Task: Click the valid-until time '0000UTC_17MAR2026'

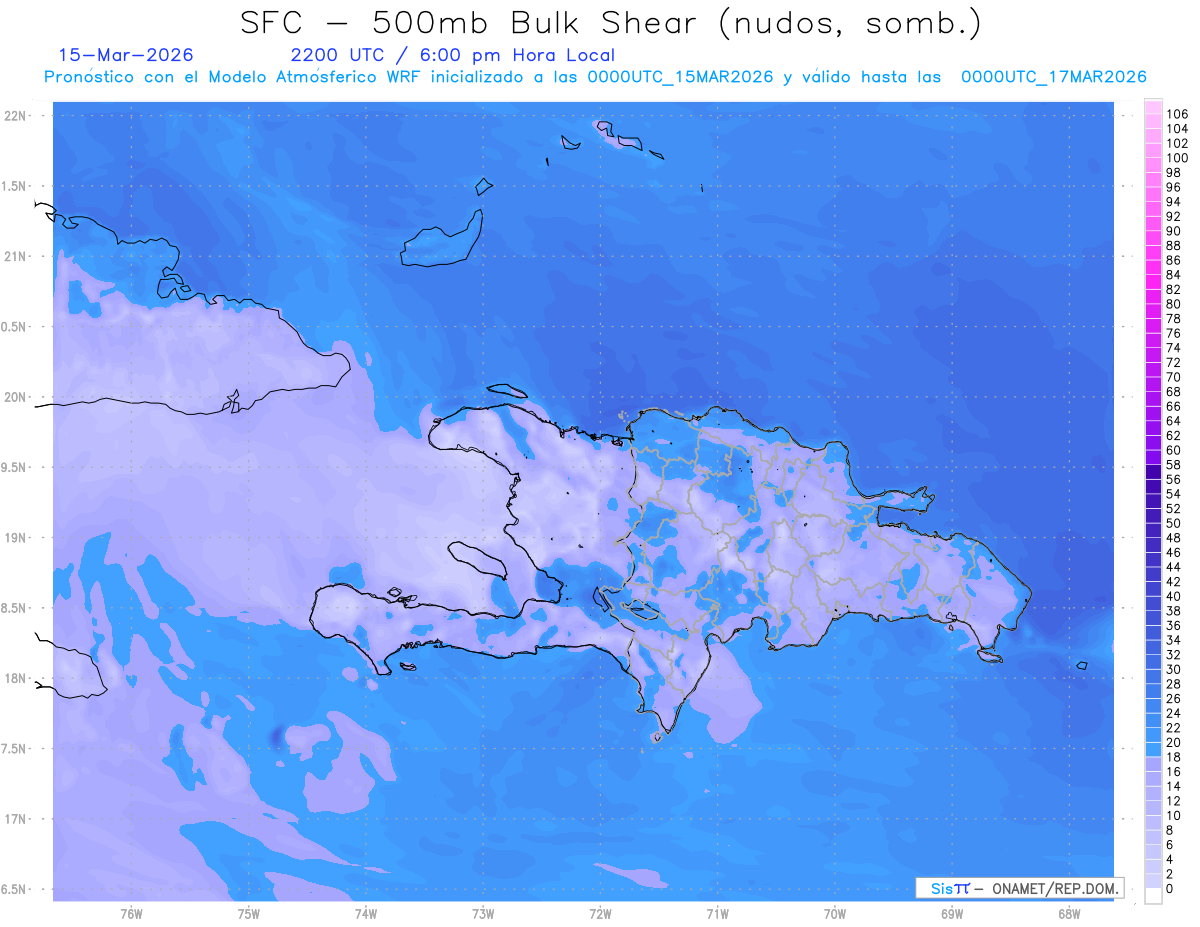Action: pyautogui.click(x=1053, y=77)
